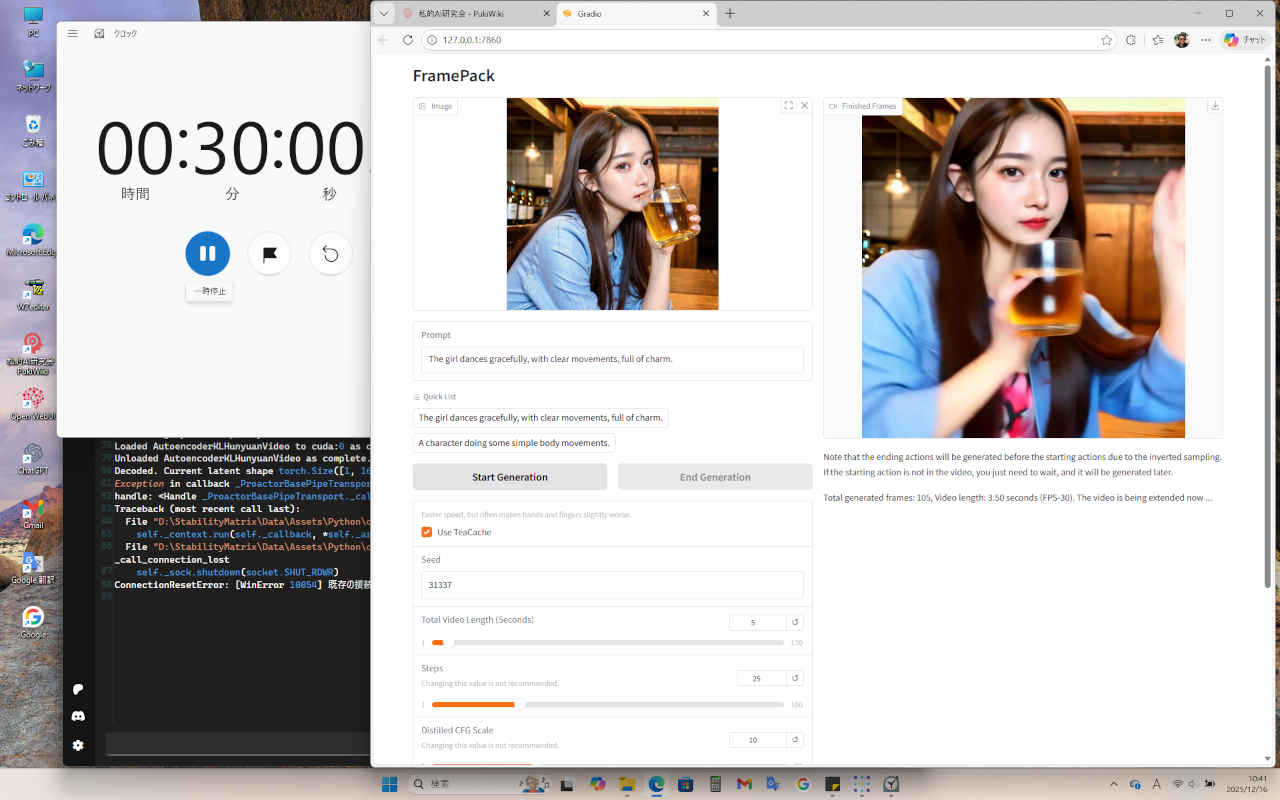Pause the running clock timer
Image resolution: width=1280 pixels, height=800 pixels.
pyautogui.click(x=207, y=254)
